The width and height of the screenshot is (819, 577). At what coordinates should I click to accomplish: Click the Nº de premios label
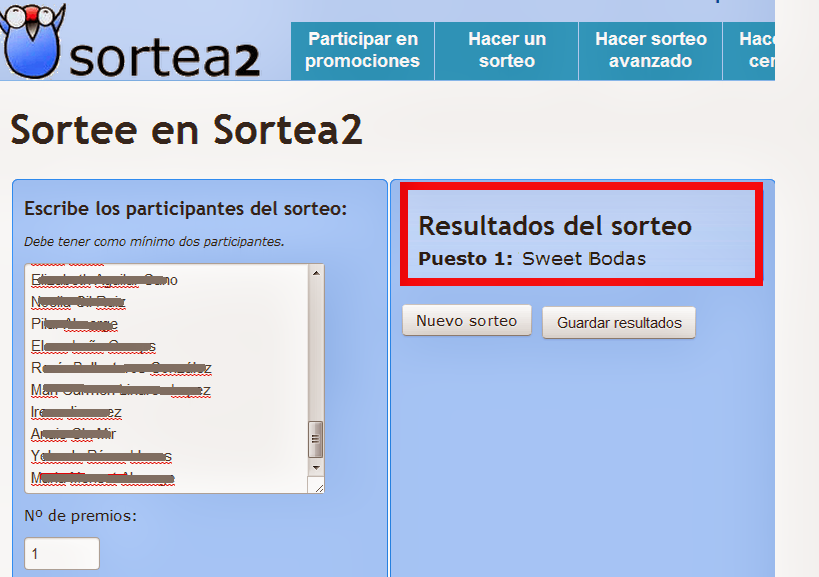click(80, 516)
